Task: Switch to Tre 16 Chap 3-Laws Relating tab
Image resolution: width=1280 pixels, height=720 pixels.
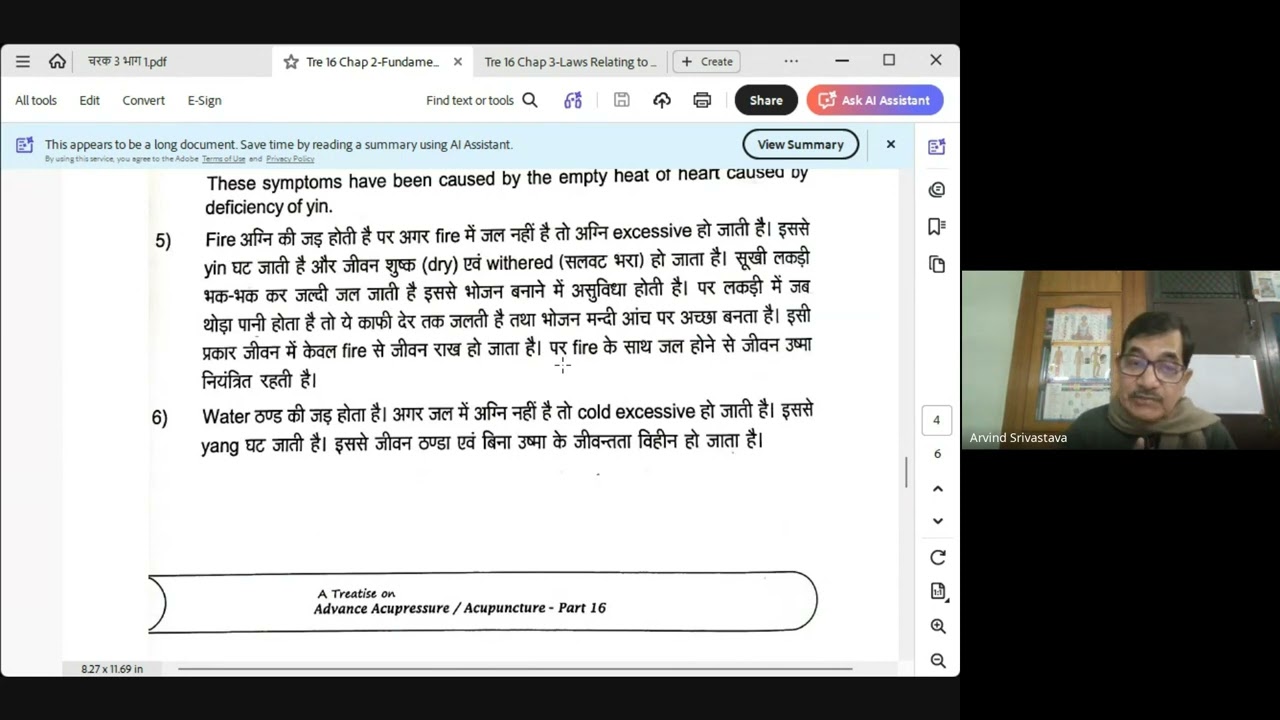Action: coord(570,61)
